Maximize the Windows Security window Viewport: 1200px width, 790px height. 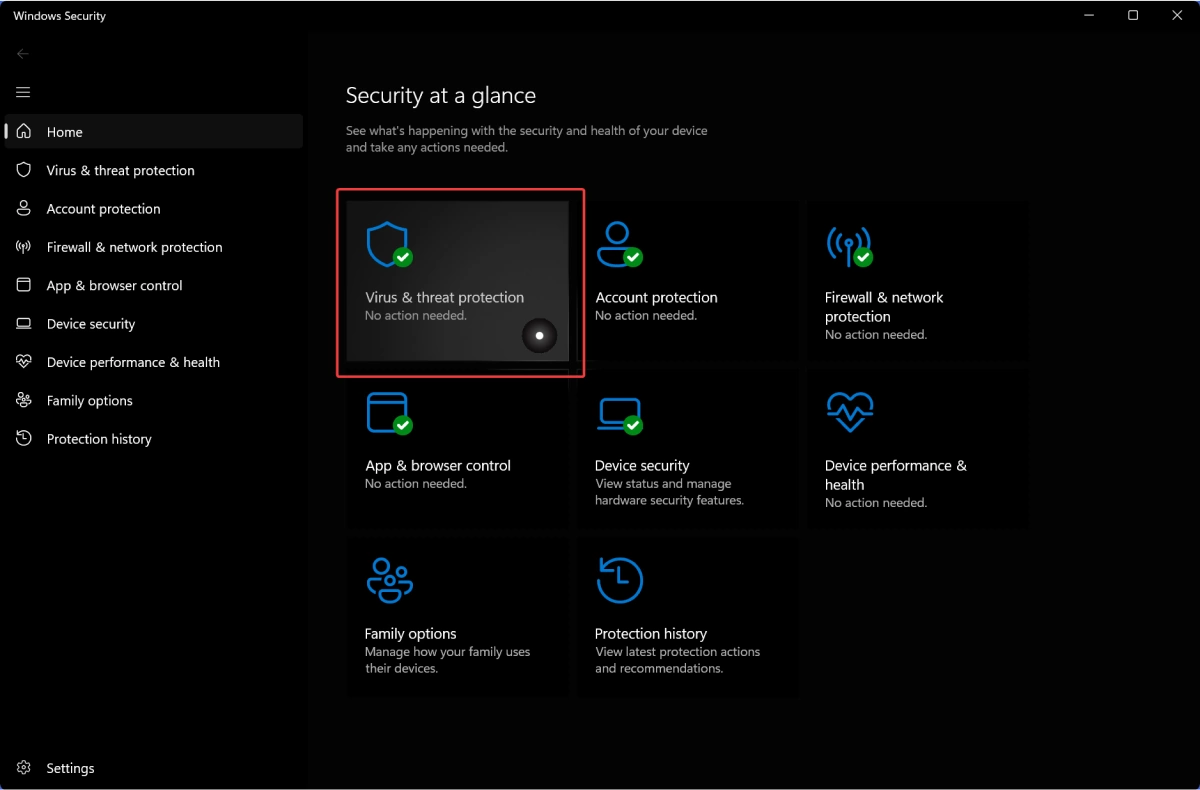point(1133,15)
